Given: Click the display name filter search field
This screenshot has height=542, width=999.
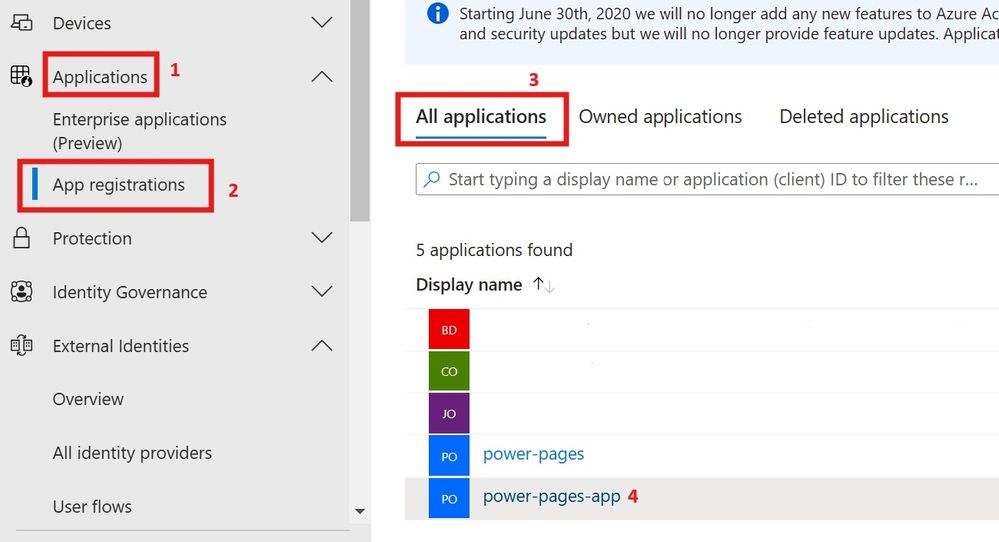Looking at the screenshot, I should [707, 179].
